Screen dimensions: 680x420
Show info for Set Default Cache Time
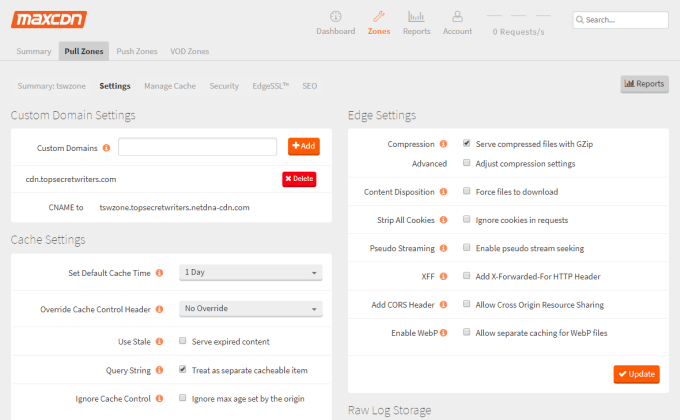pos(160,272)
